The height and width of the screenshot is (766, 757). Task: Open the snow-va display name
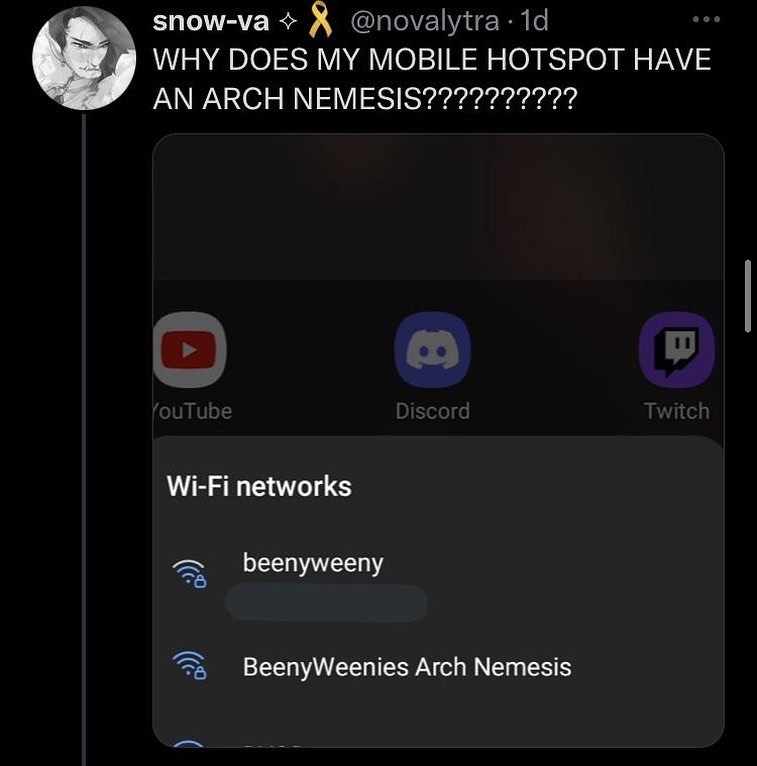[210, 21]
